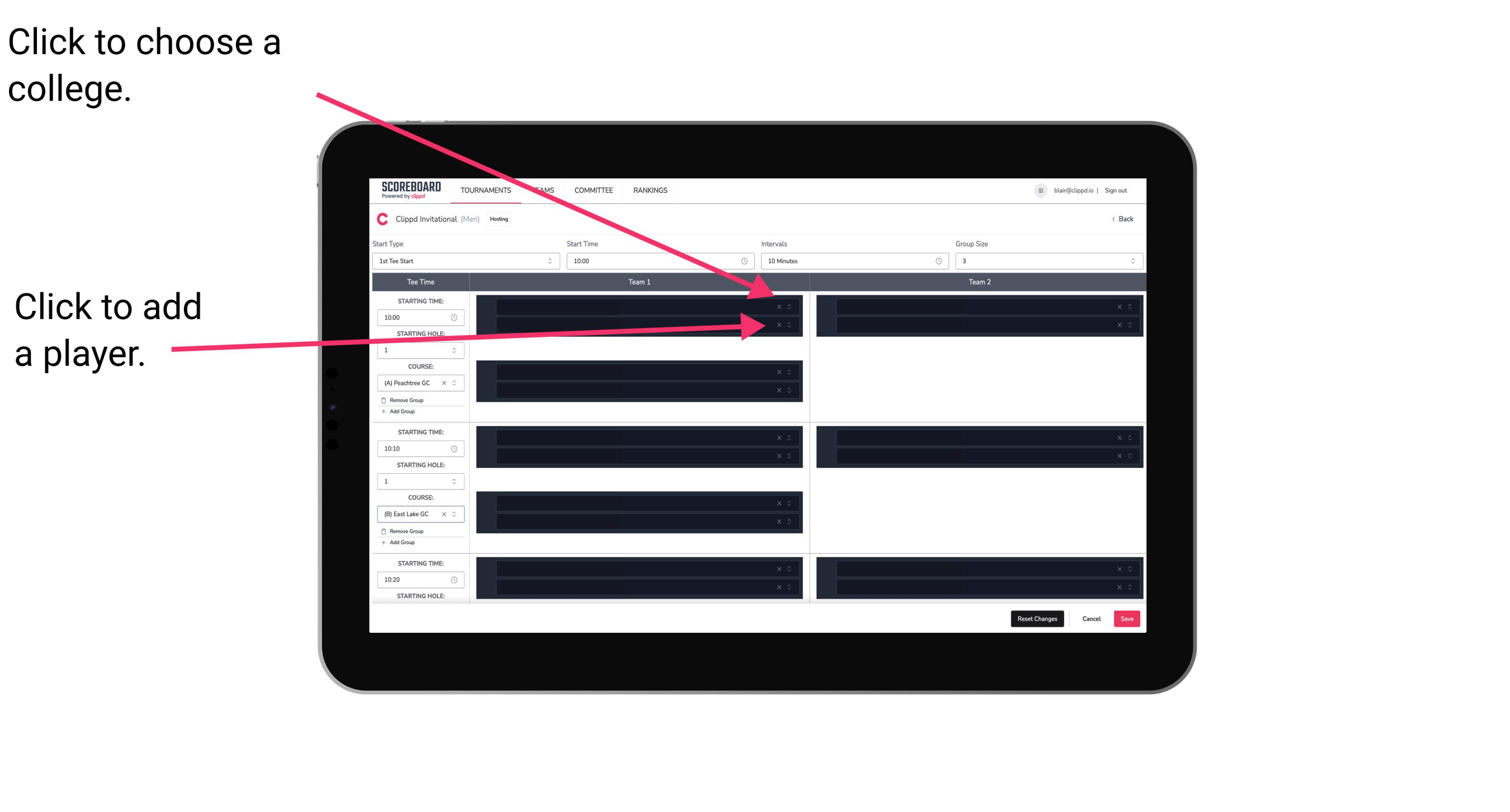This screenshot has width=1510, height=812.
Task: Click X on Peachtree GC course tag
Action: coord(448,383)
